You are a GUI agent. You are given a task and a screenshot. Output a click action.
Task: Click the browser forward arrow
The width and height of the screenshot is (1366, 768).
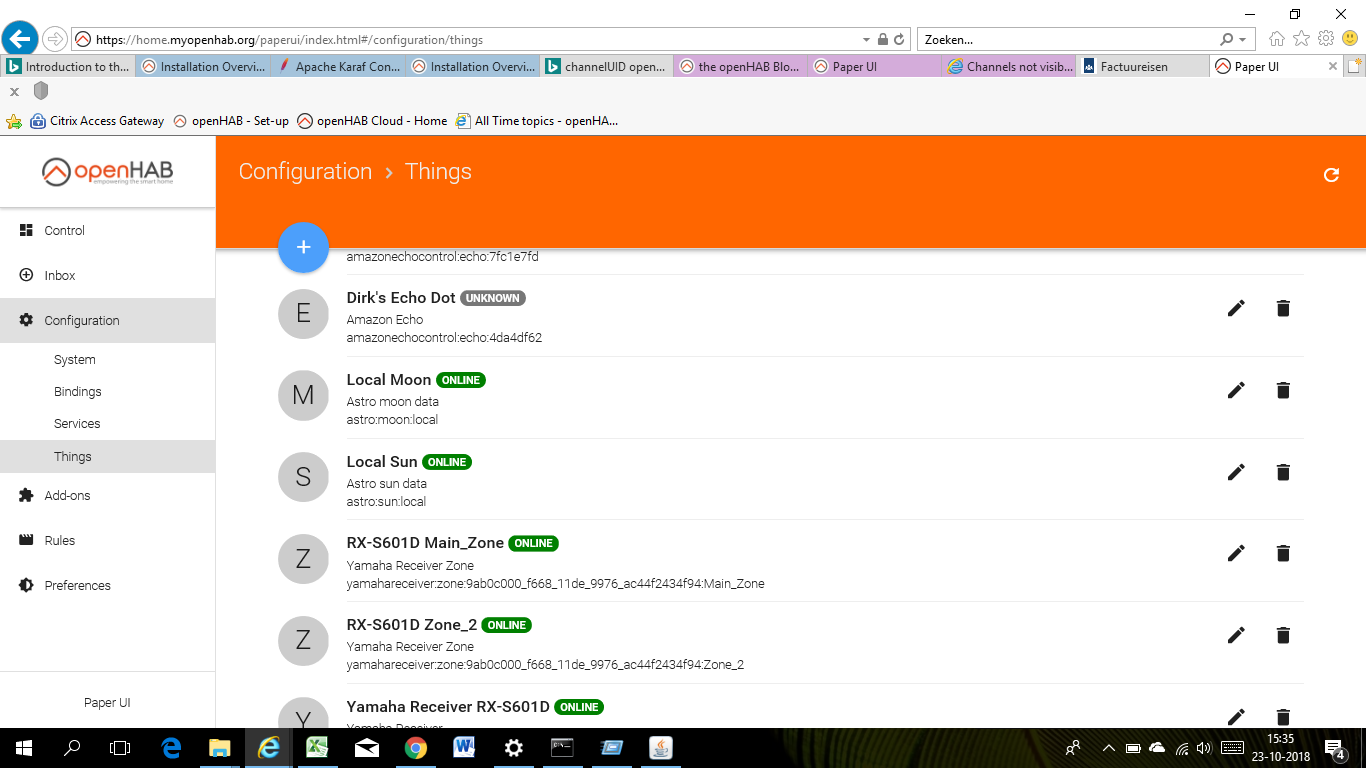coord(55,39)
